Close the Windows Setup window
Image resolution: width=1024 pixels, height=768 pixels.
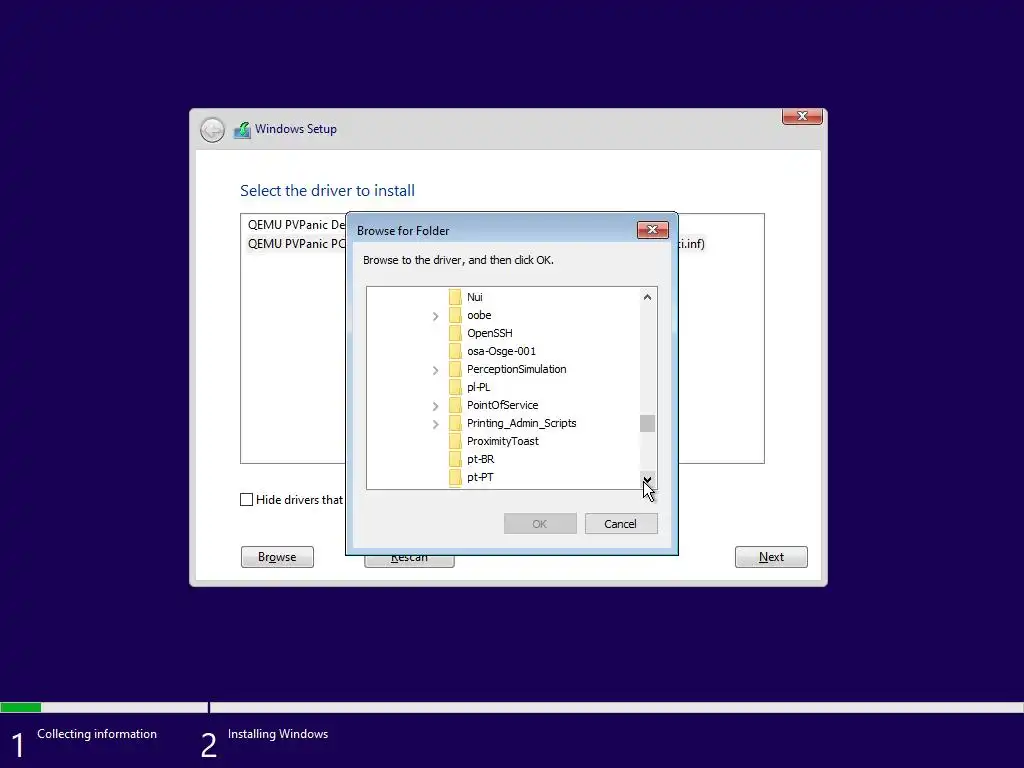point(802,116)
